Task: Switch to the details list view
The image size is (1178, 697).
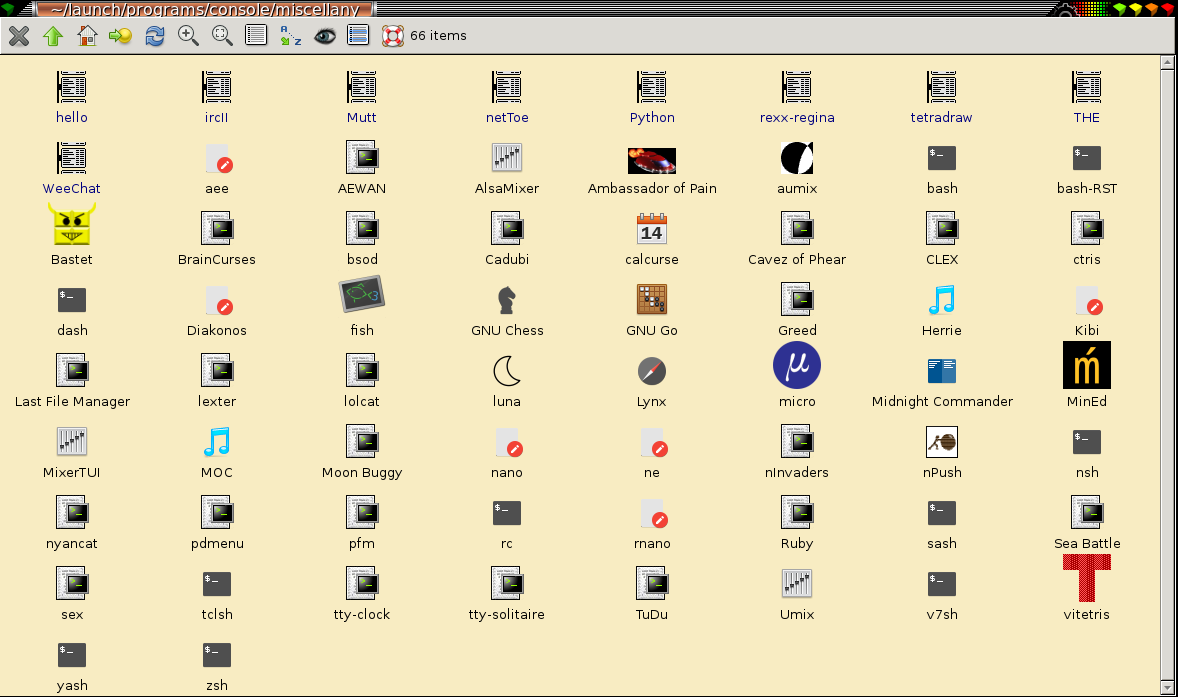Action: [x=256, y=35]
